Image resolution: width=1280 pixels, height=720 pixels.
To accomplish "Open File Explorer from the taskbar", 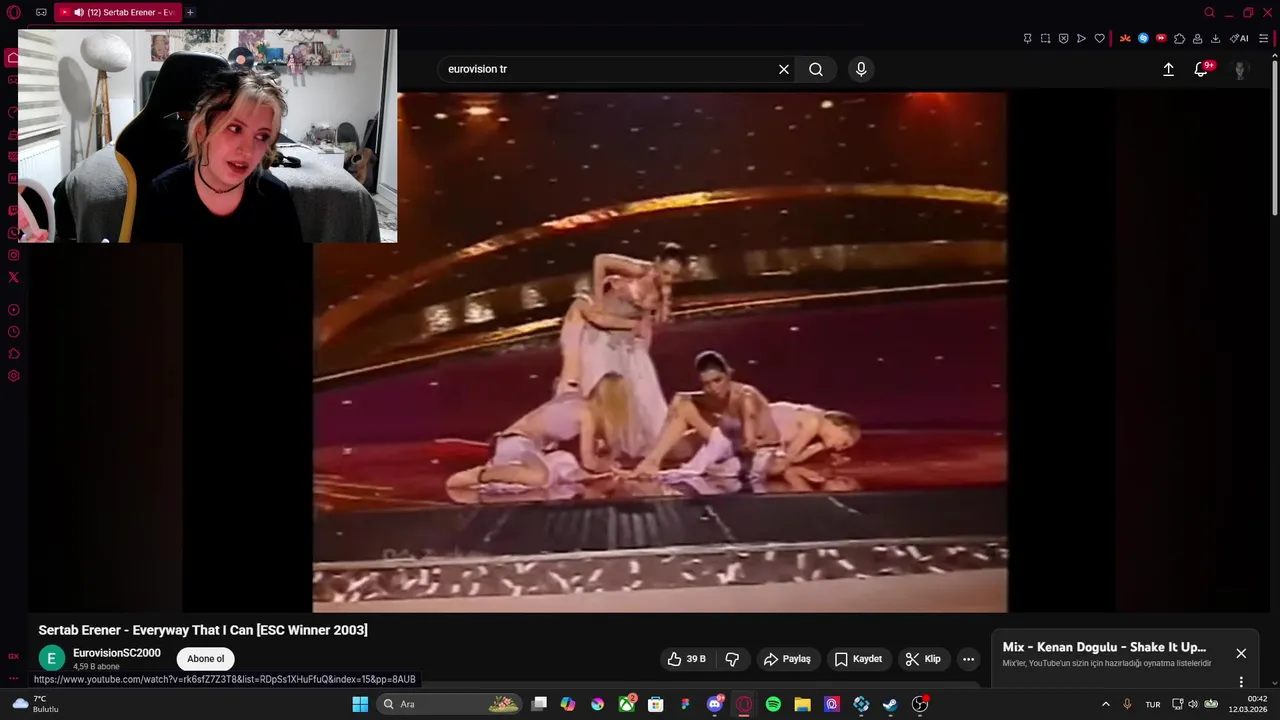I will coord(802,704).
